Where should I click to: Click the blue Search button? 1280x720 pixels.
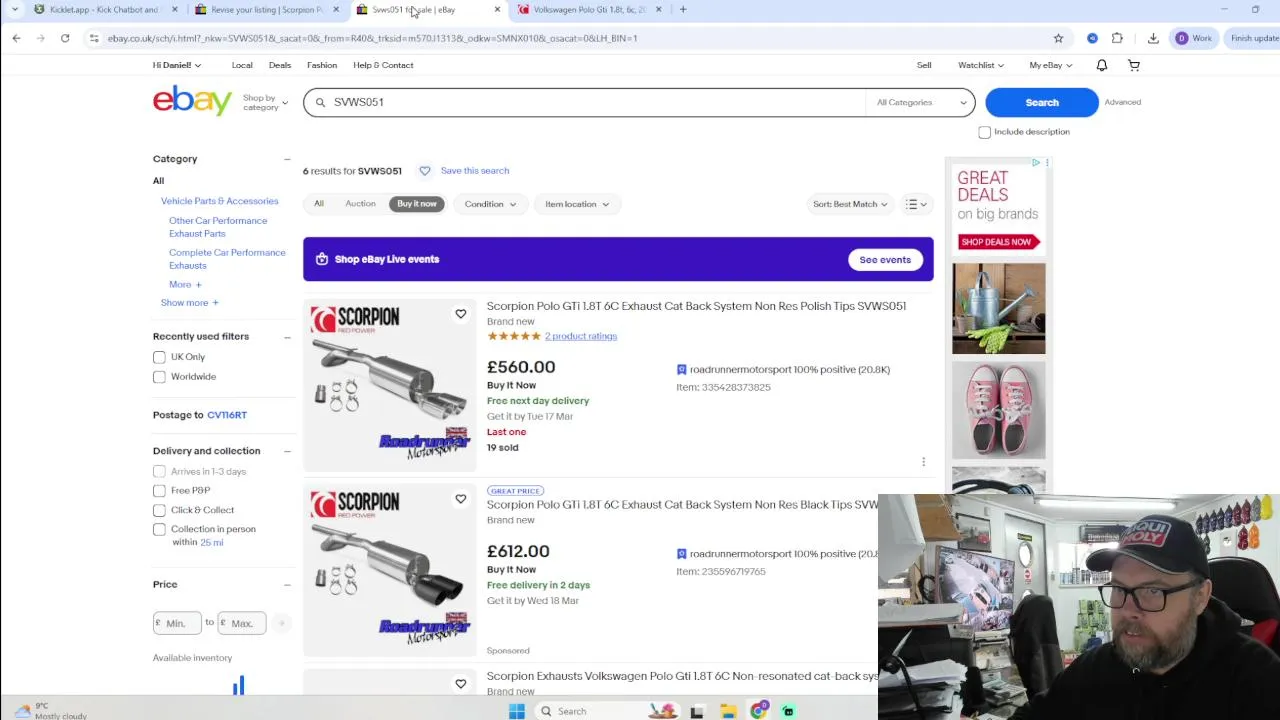(1041, 102)
